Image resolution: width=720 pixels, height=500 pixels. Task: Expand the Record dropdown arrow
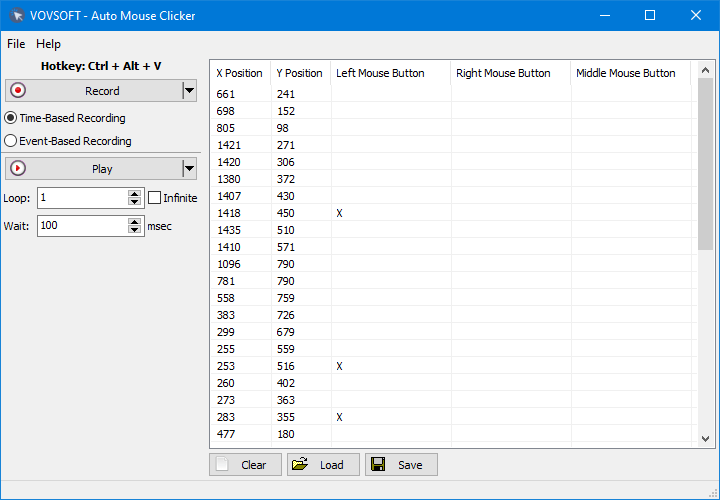coord(189,91)
